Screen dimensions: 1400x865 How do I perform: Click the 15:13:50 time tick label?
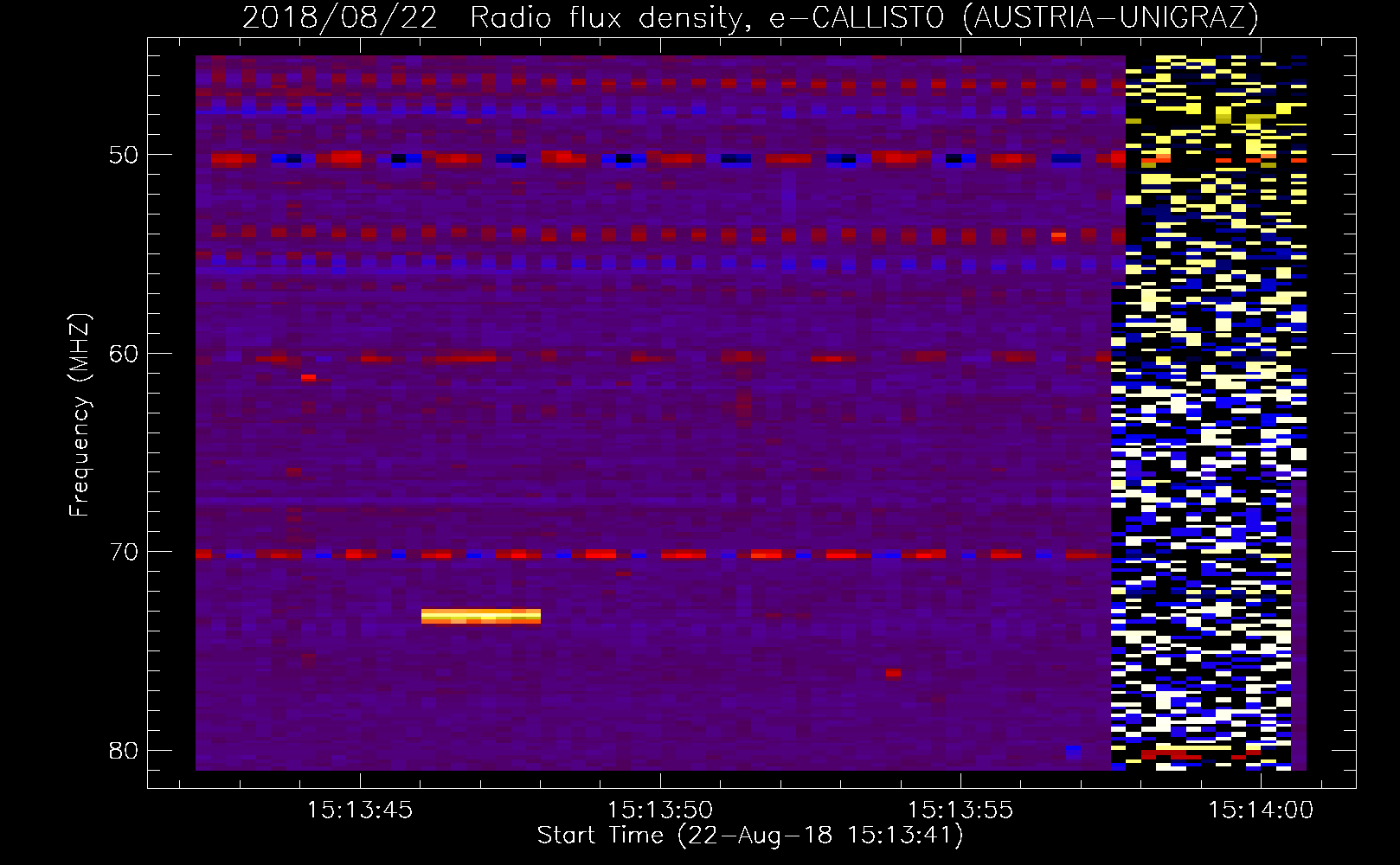click(660, 811)
